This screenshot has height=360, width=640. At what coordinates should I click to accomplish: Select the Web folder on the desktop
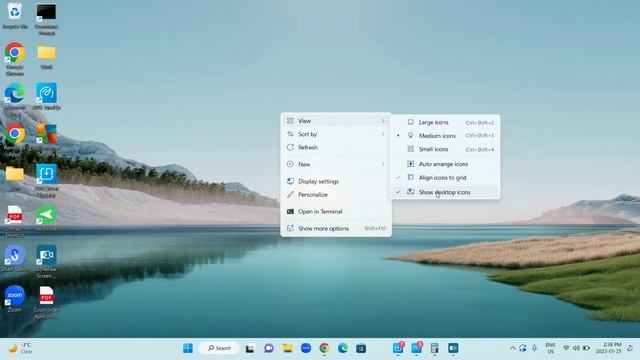(47, 56)
